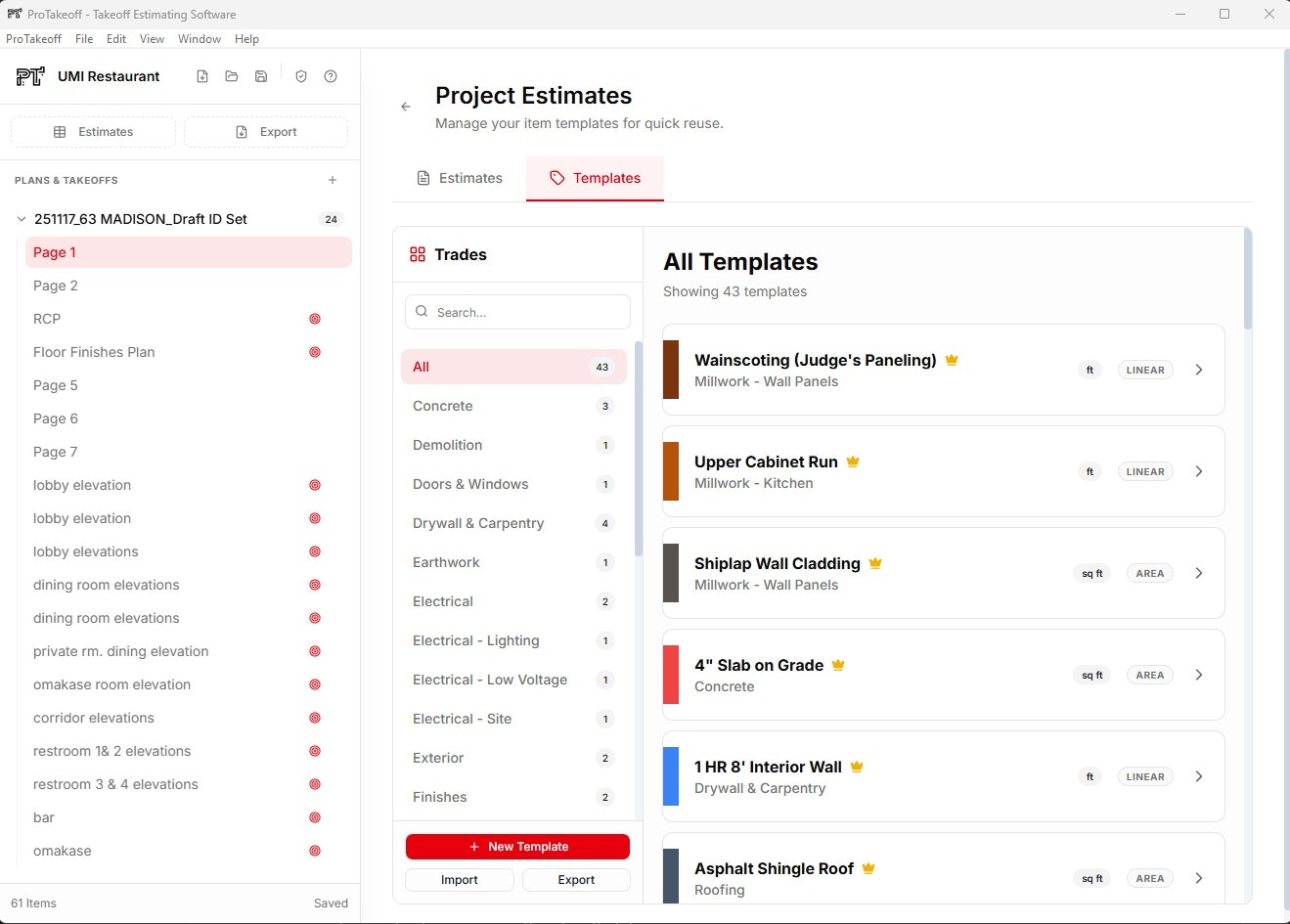Switch to the Estimates tab
Image resolution: width=1290 pixels, height=924 pixels.
coord(460,178)
